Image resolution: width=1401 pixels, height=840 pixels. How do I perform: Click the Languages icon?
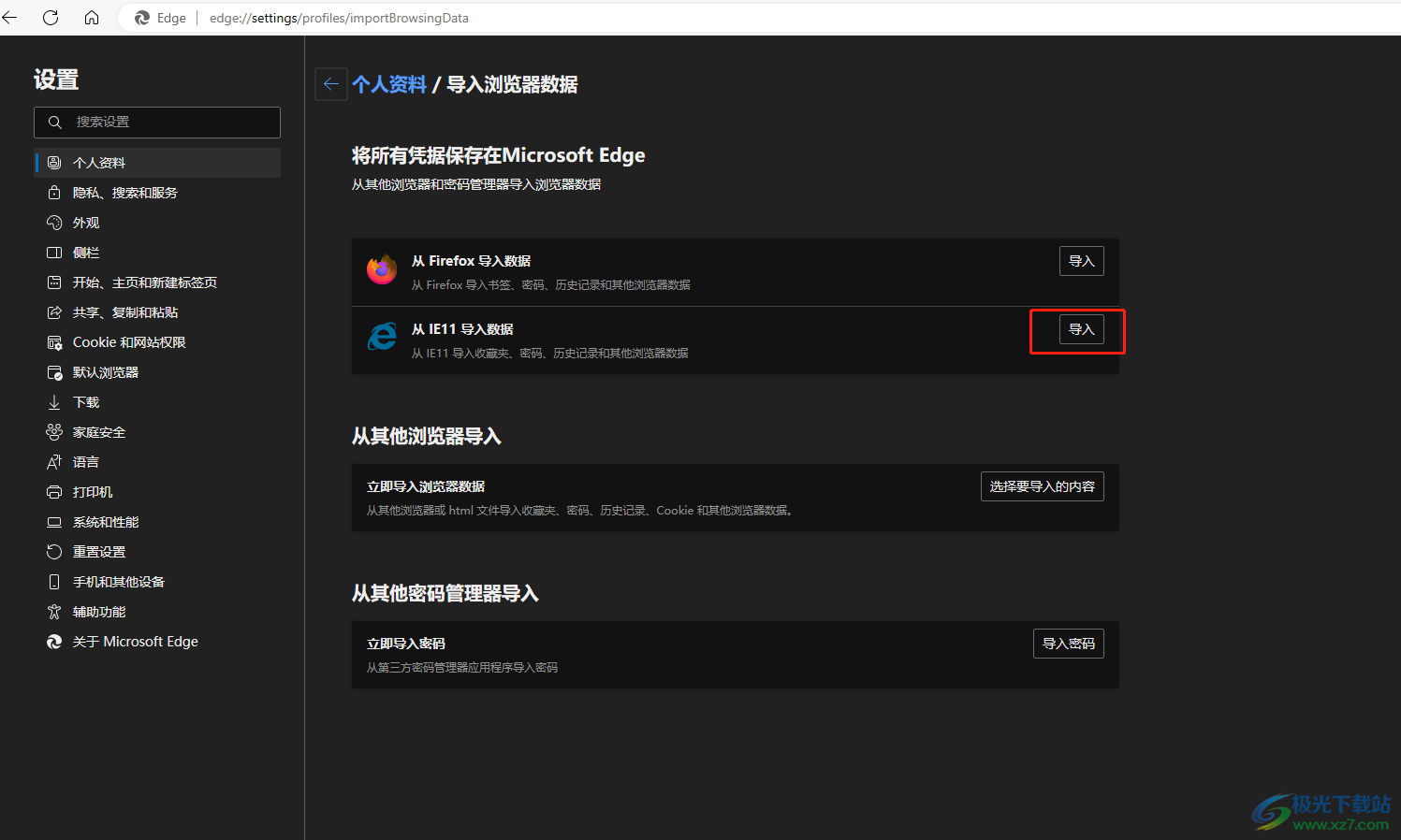pyautogui.click(x=54, y=462)
